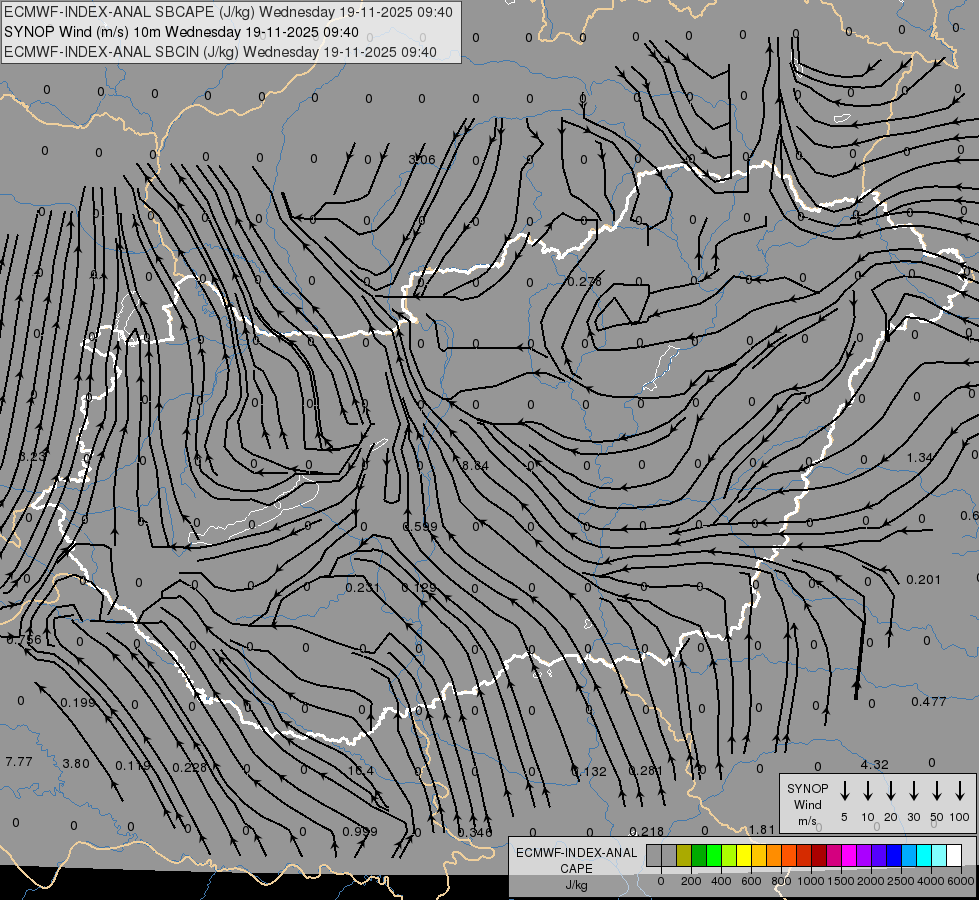Image resolution: width=979 pixels, height=900 pixels.
Task: Click the 0.346 value on the map
Action: (475, 833)
